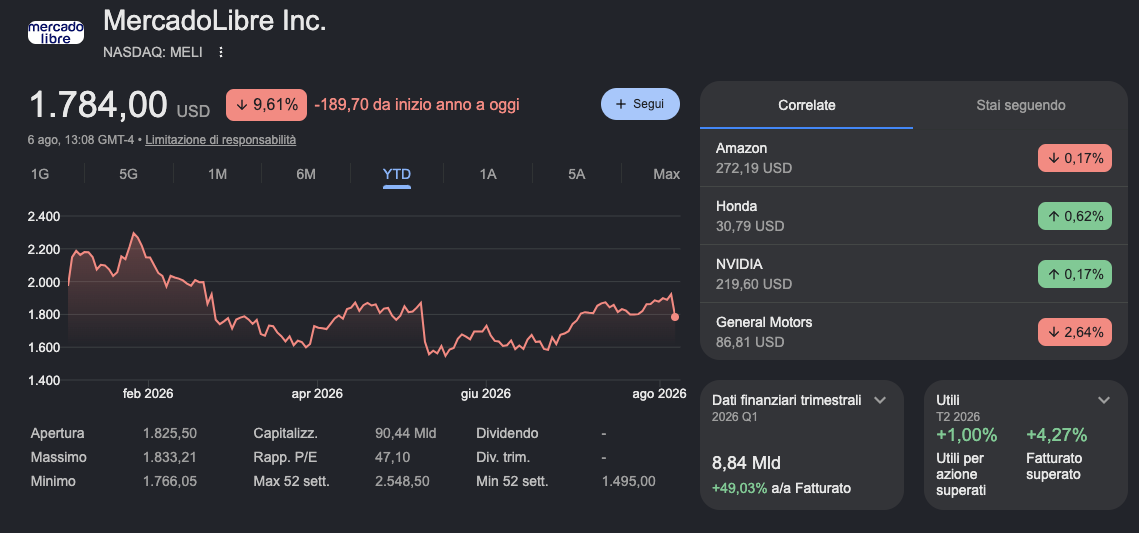
Task: Click the Minimo value 1.766,05
Action: [170, 481]
